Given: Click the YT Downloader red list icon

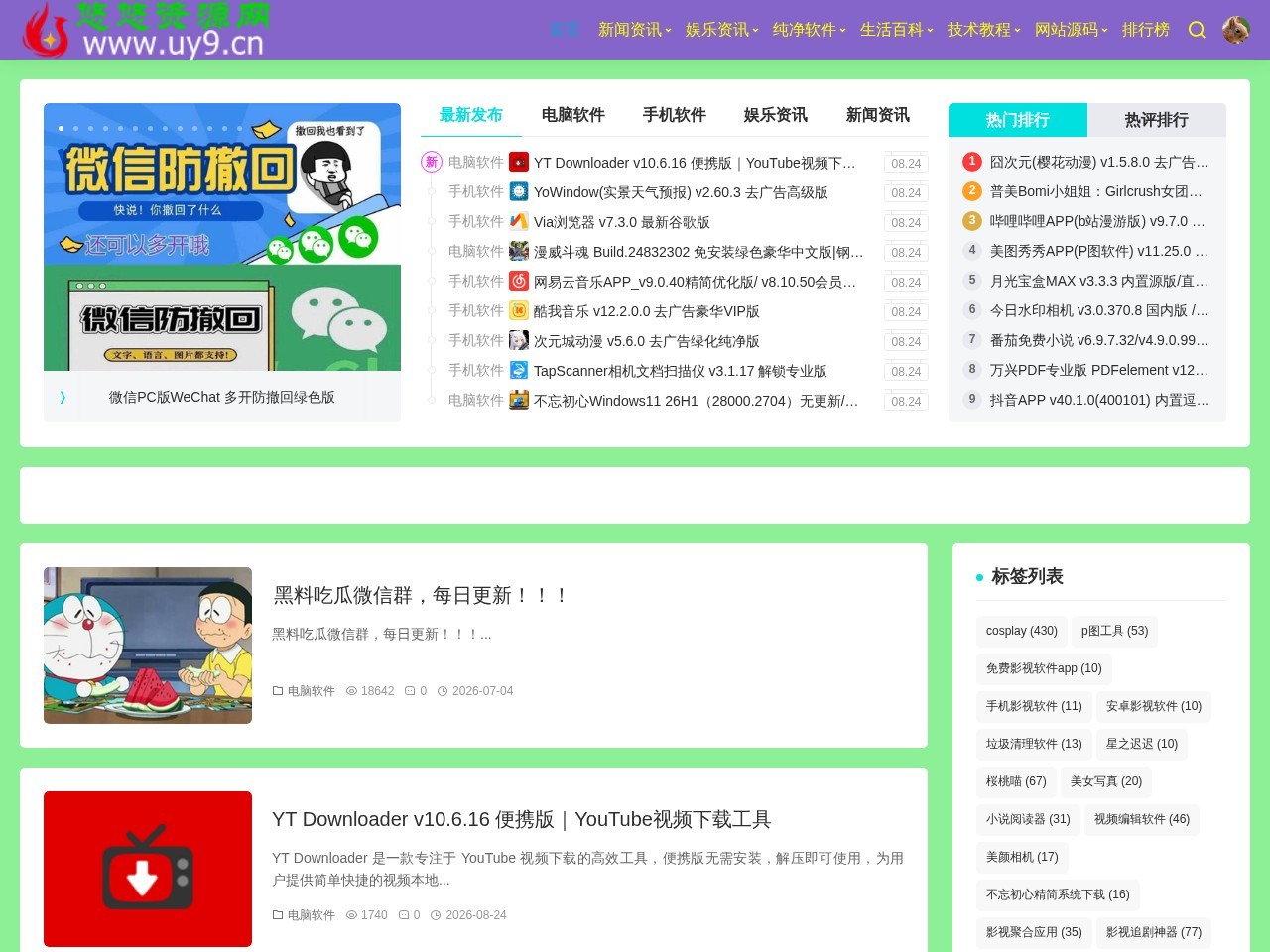Looking at the screenshot, I should tap(519, 163).
